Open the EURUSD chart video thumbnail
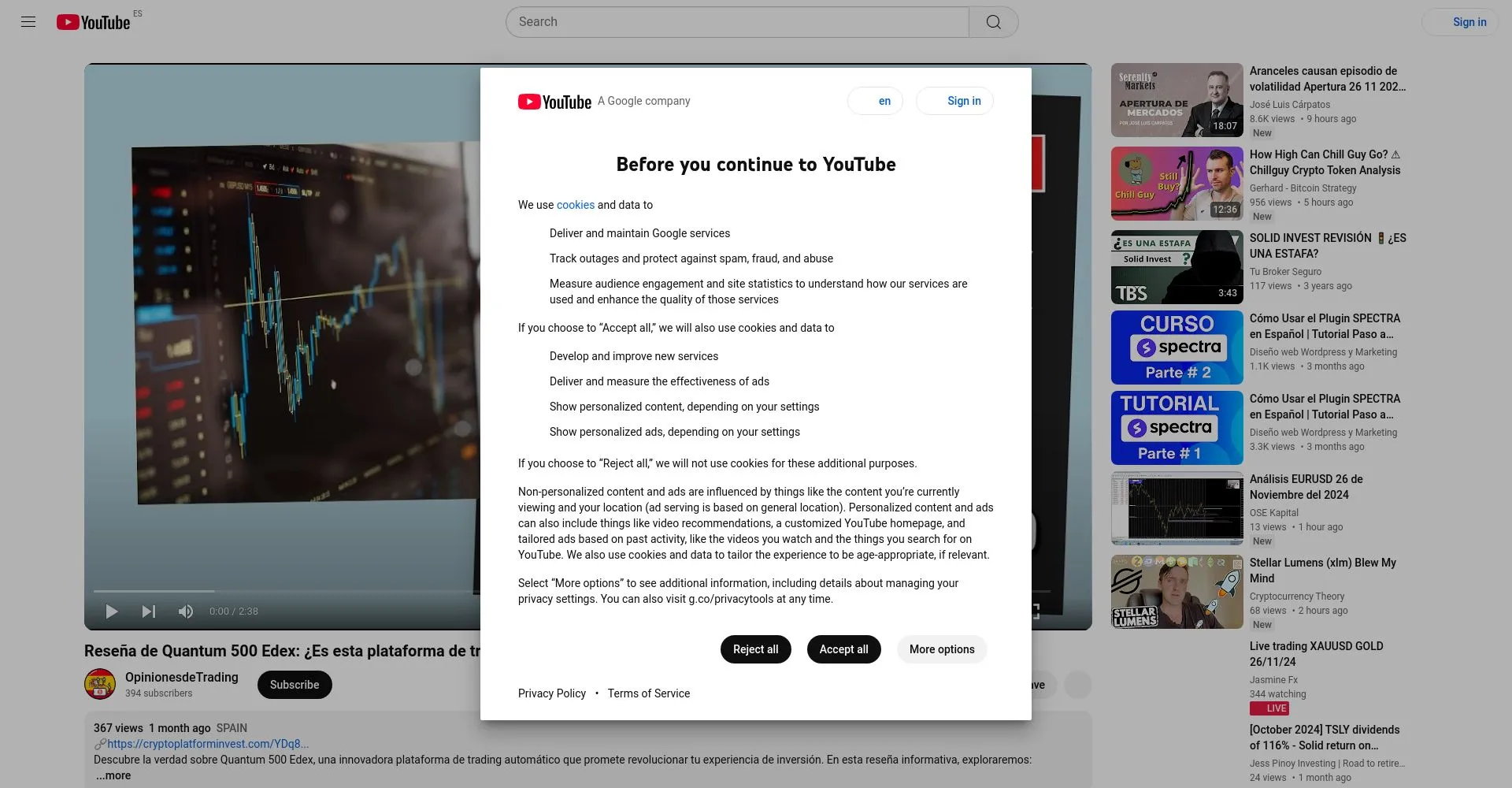This screenshot has width=1512, height=788. [1177, 508]
